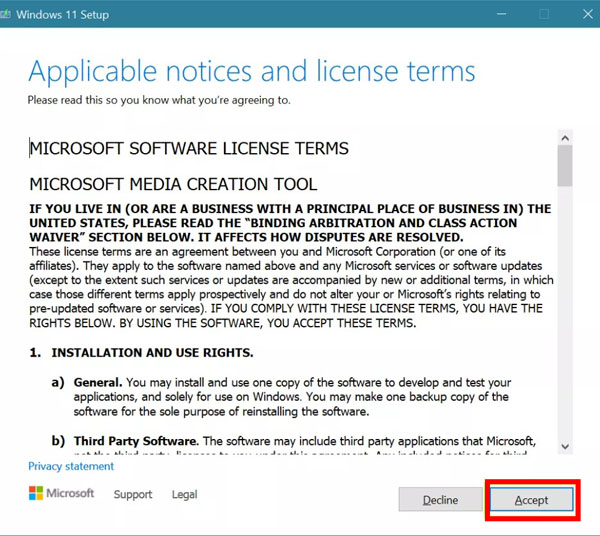Click the 'MICROSOFT SOFTWARE LICENSE TERMS' heading
The width and height of the screenshot is (600, 536).
click(189, 148)
